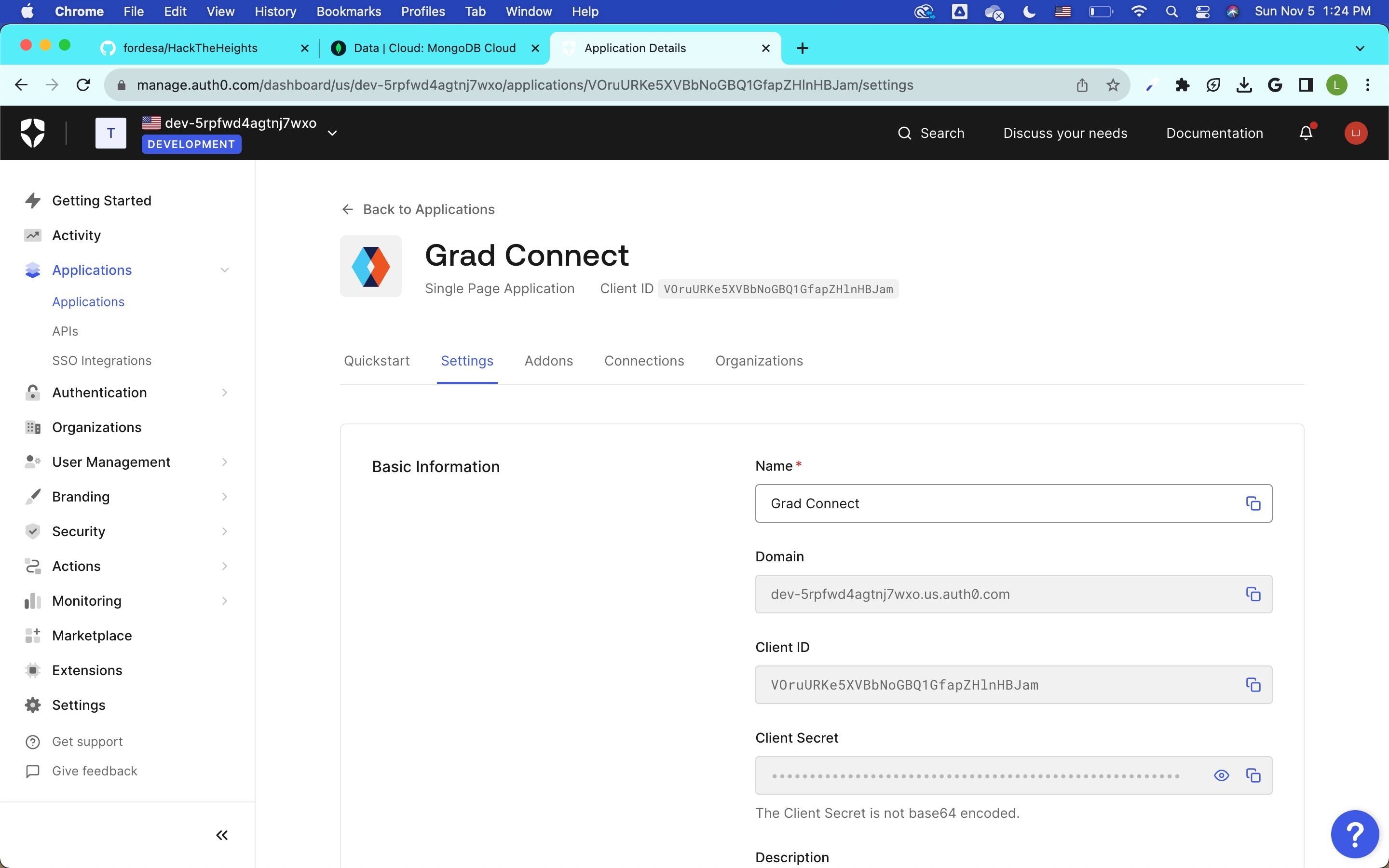Select Authentication in the sidebar

click(x=100, y=393)
